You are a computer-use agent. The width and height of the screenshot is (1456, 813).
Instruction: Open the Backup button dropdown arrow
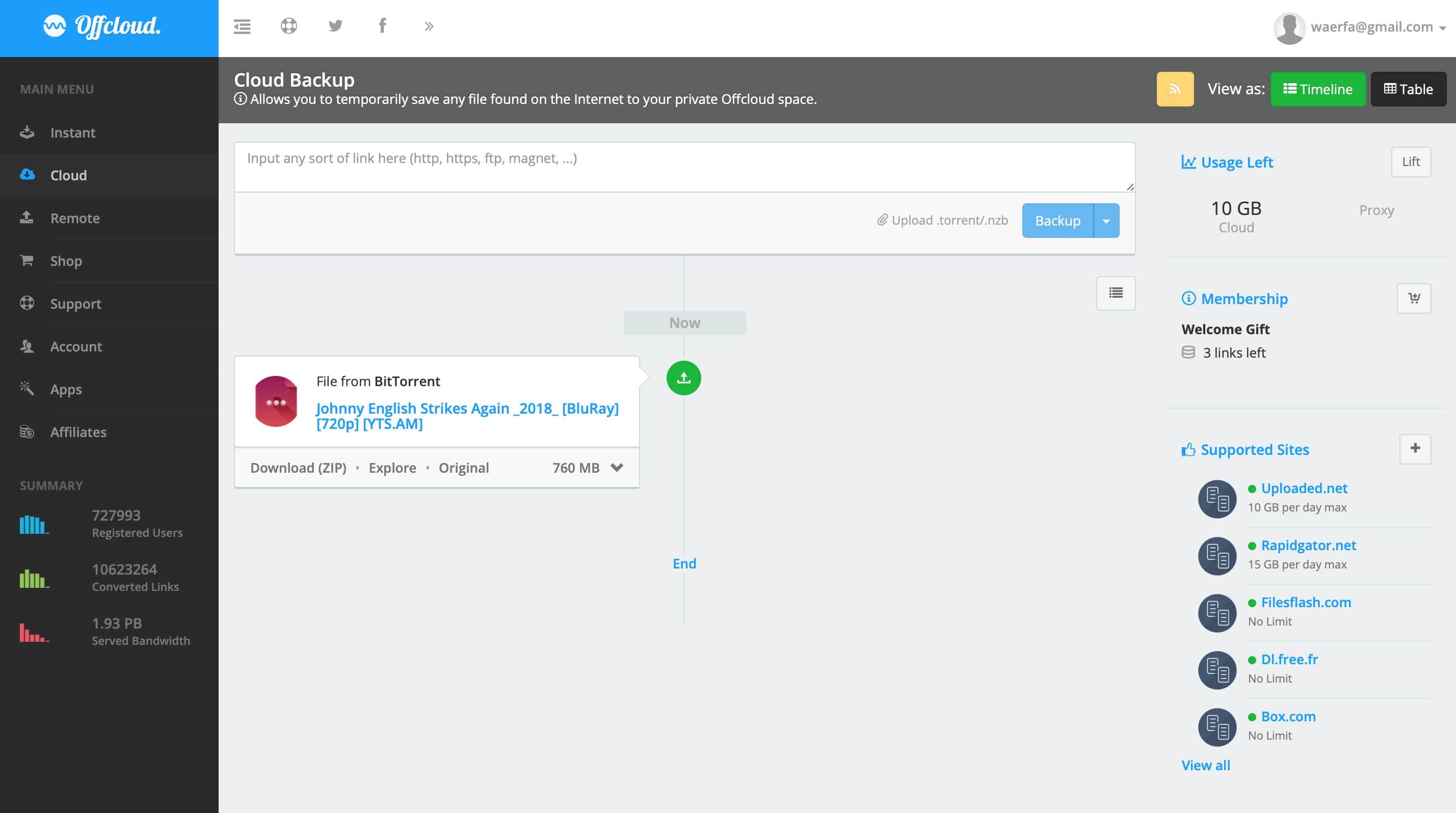pyautogui.click(x=1107, y=221)
